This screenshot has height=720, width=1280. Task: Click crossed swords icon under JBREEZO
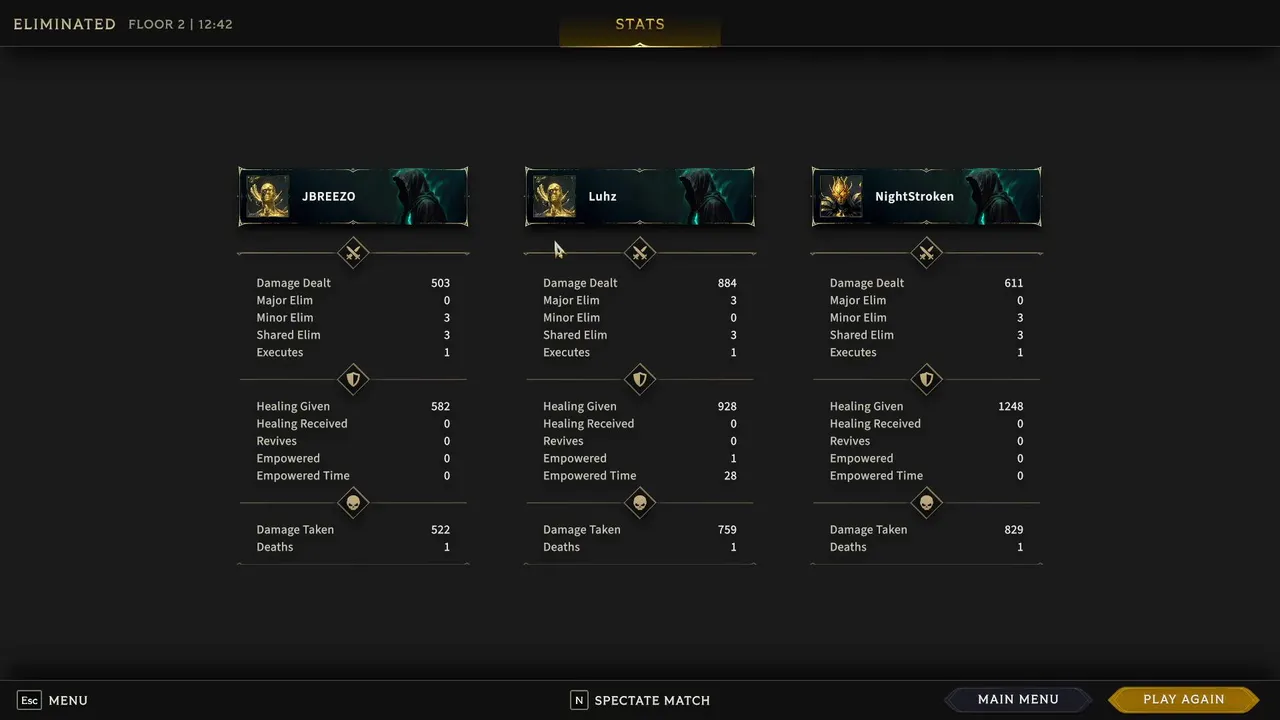(x=353, y=253)
